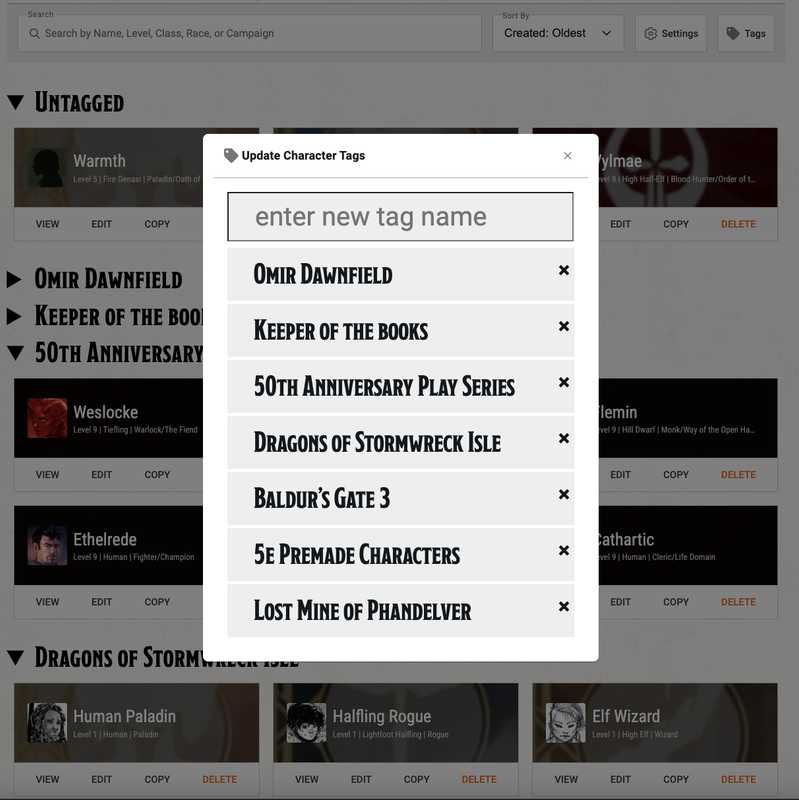Copy the Halfling Rogue character
The width and height of the screenshot is (799, 800).
[x=416, y=780]
